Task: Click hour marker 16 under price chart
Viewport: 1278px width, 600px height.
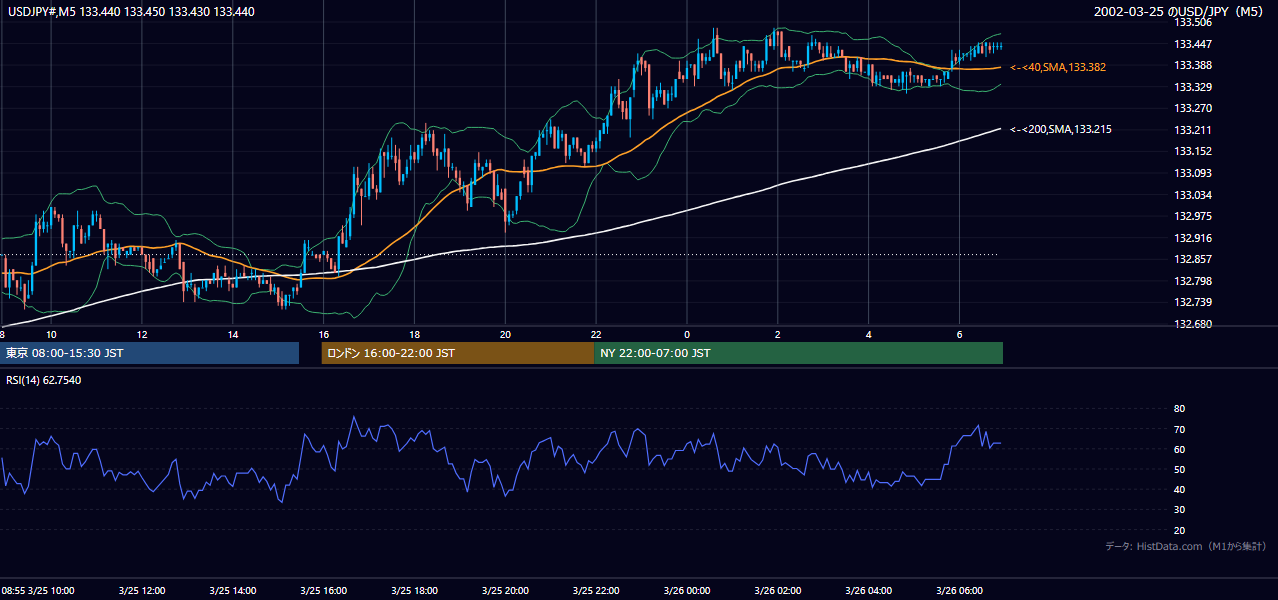Action: [323, 334]
